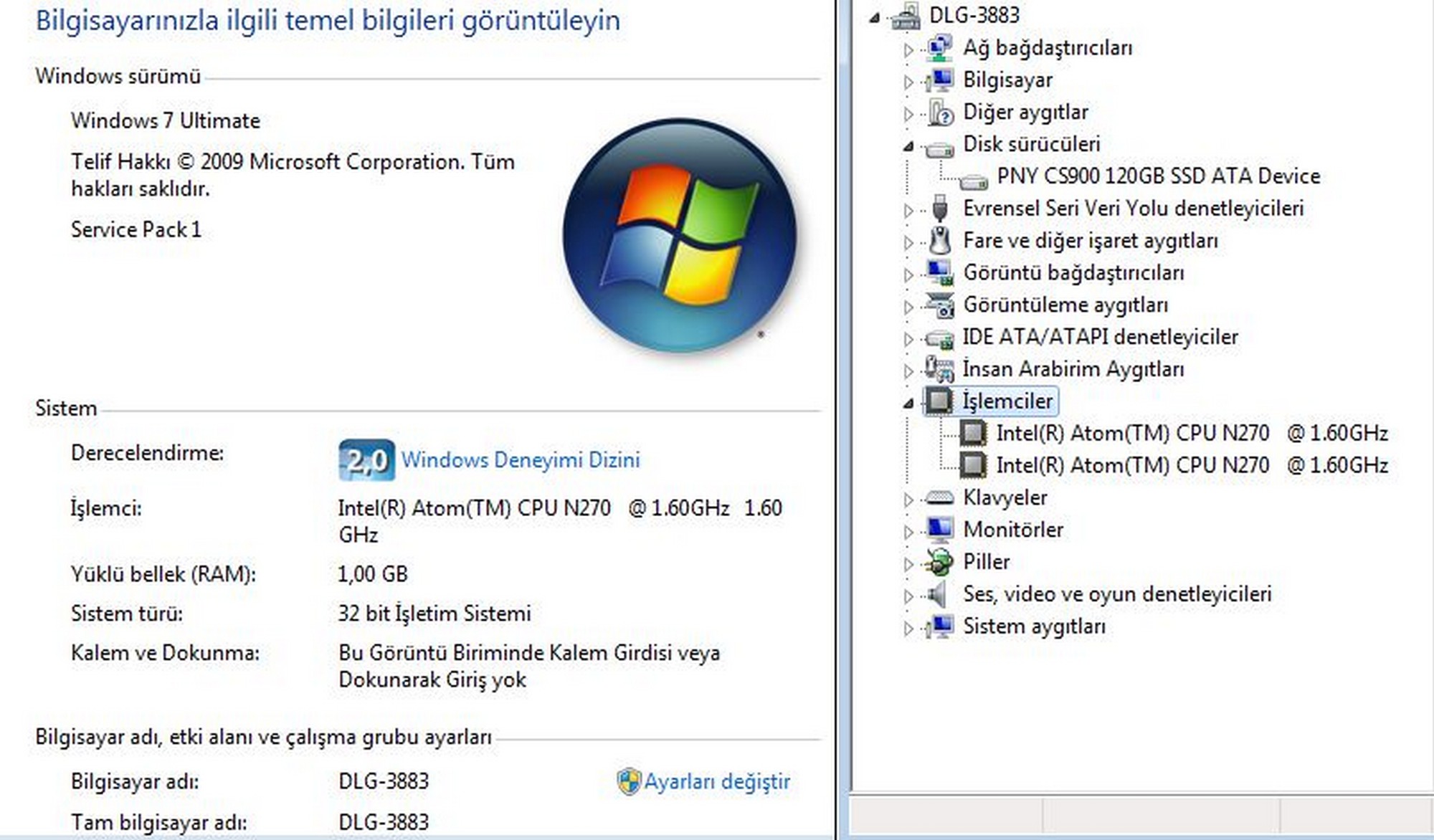Select the first Intel Atom N270 entry
The image size is (1434, 840).
(x=1192, y=434)
